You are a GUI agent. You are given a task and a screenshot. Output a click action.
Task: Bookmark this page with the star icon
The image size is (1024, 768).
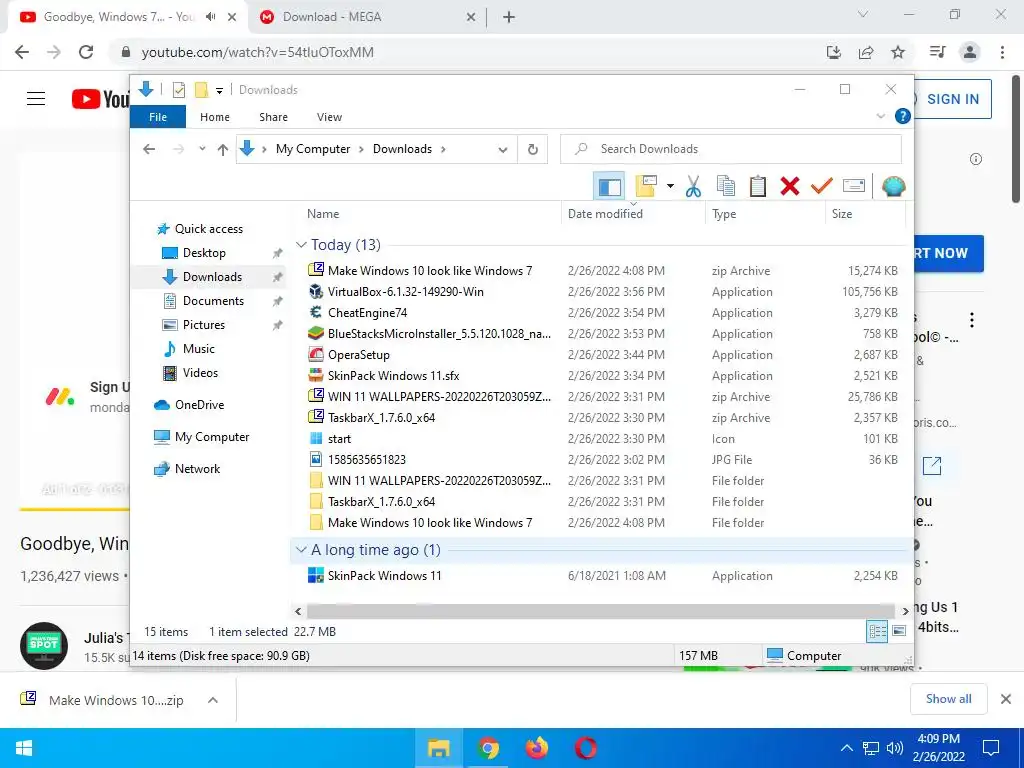click(898, 52)
